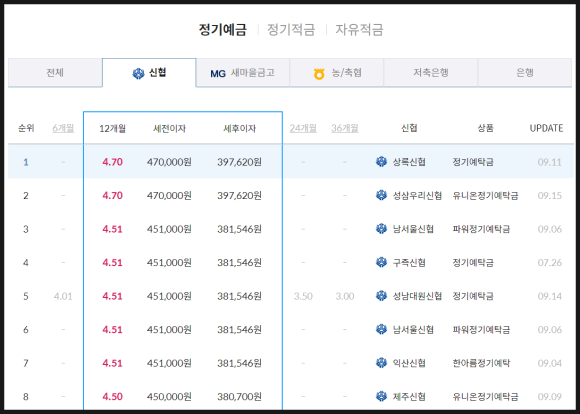Image resolution: width=580 pixels, height=414 pixels.
Task: Click the 09.15 update date
Action: point(550,195)
